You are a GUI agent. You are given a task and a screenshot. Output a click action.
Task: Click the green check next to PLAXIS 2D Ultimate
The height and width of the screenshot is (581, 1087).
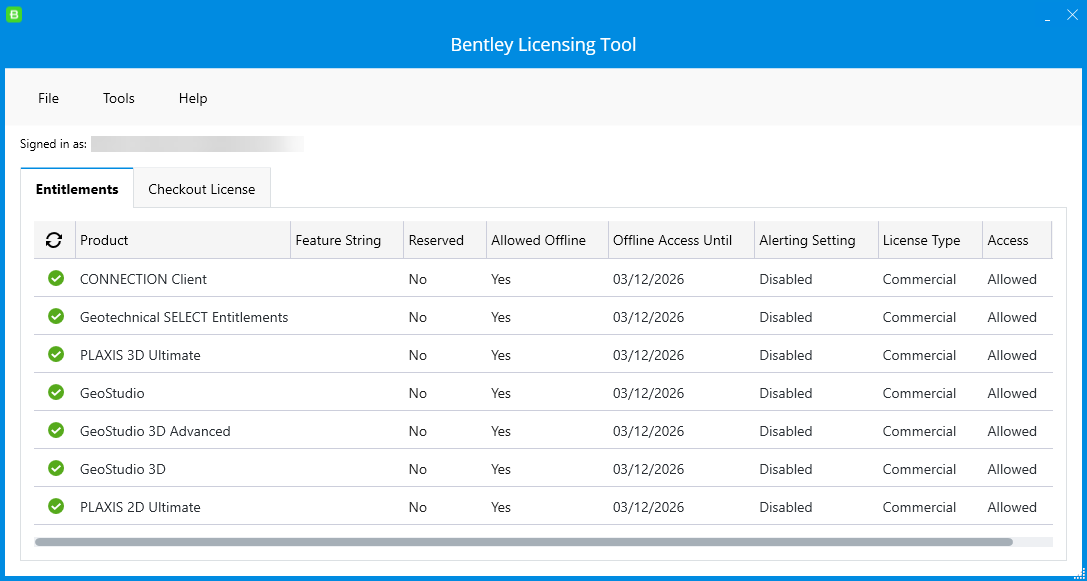pyautogui.click(x=55, y=506)
